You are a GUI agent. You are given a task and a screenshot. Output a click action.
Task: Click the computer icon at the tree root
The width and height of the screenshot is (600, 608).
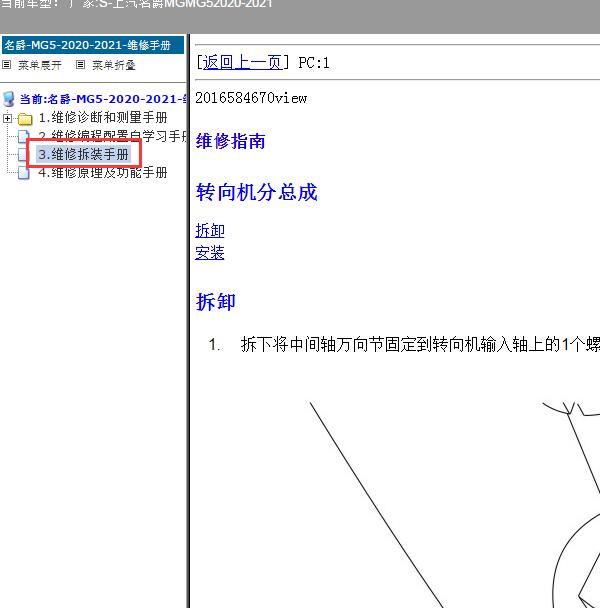(9, 99)
